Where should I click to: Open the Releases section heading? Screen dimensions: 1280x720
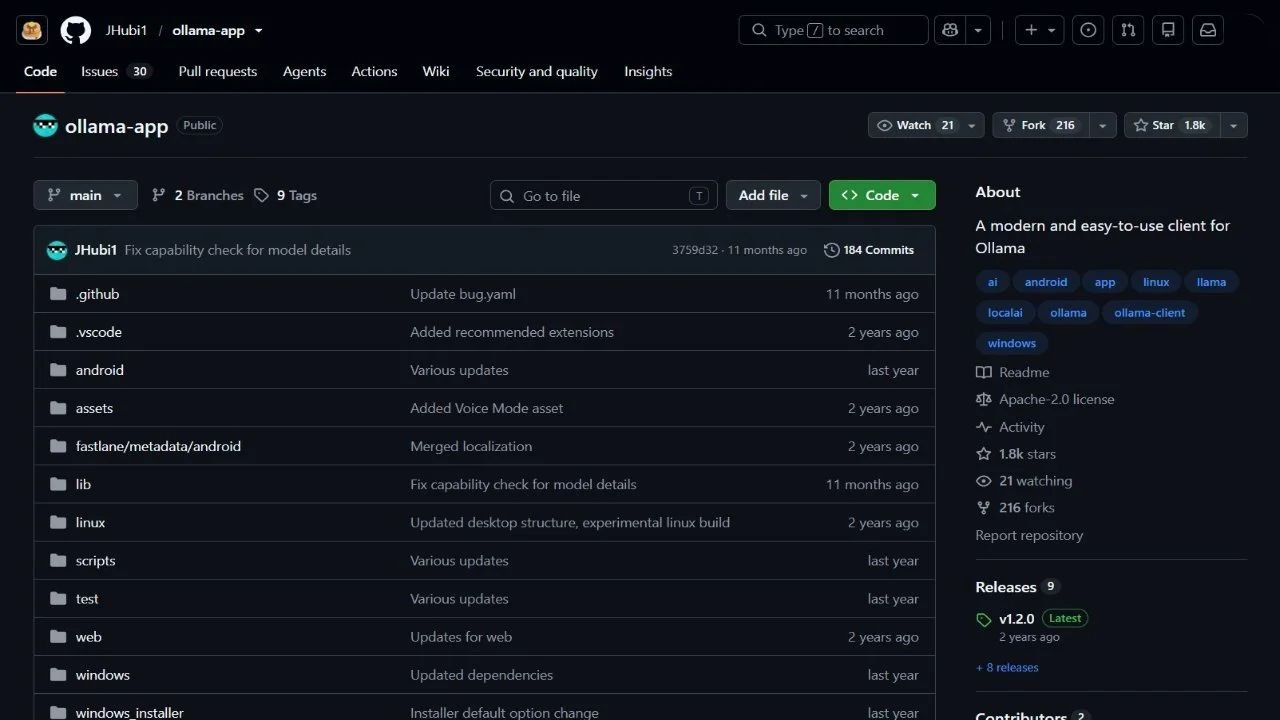click(1006, 587)
